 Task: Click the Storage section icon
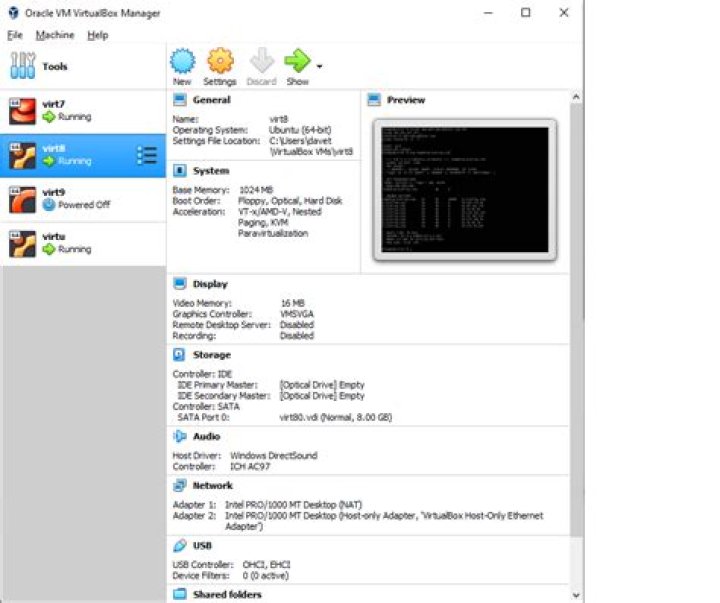point(179,355)
